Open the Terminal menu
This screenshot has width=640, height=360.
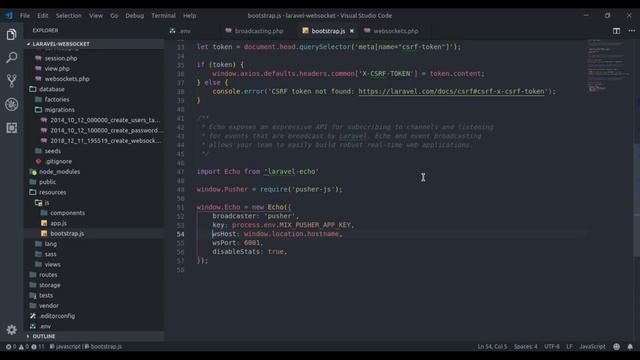pyautogui.click(x=163, y=16)
